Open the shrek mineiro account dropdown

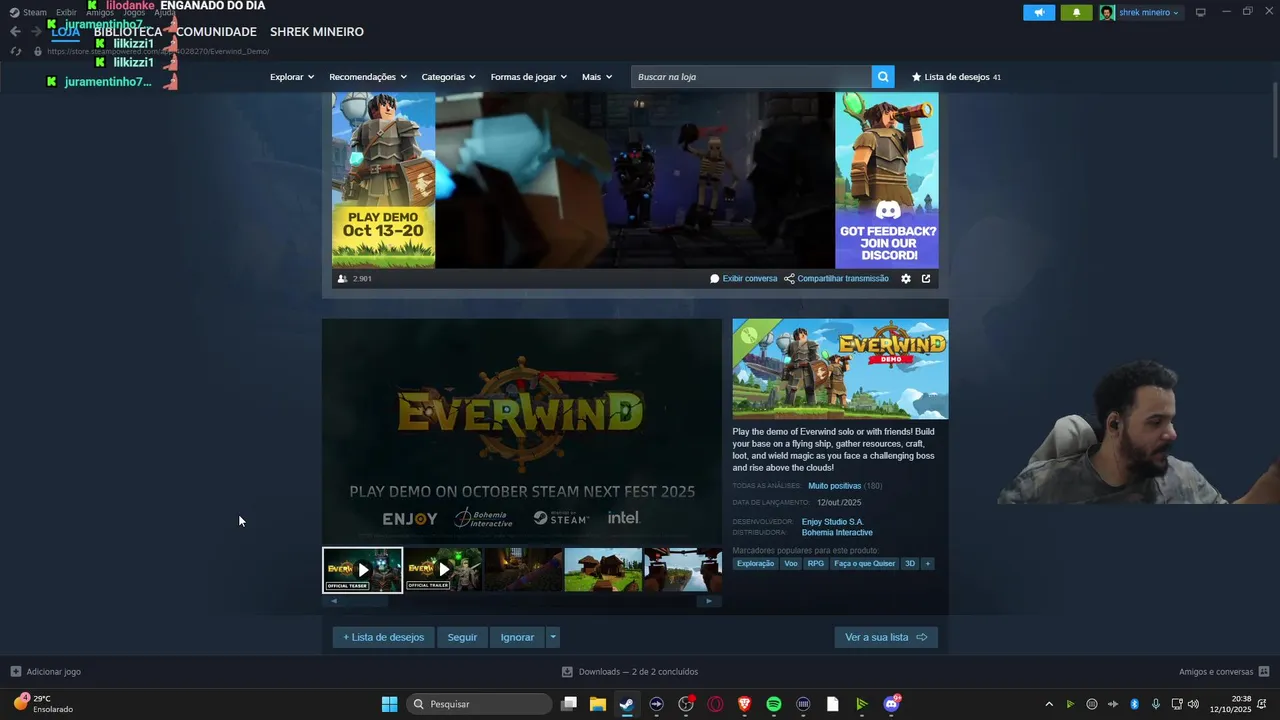[x=1140, y=13]
